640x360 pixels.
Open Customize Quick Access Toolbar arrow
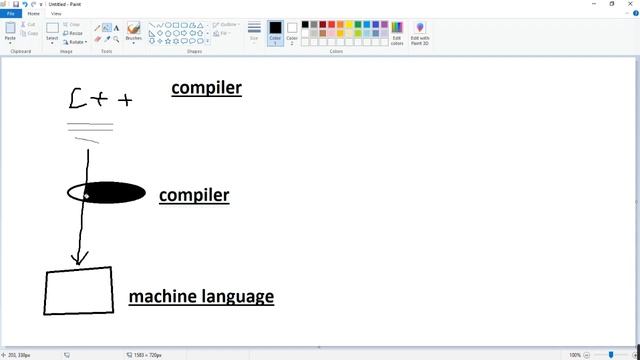[41, 4]
